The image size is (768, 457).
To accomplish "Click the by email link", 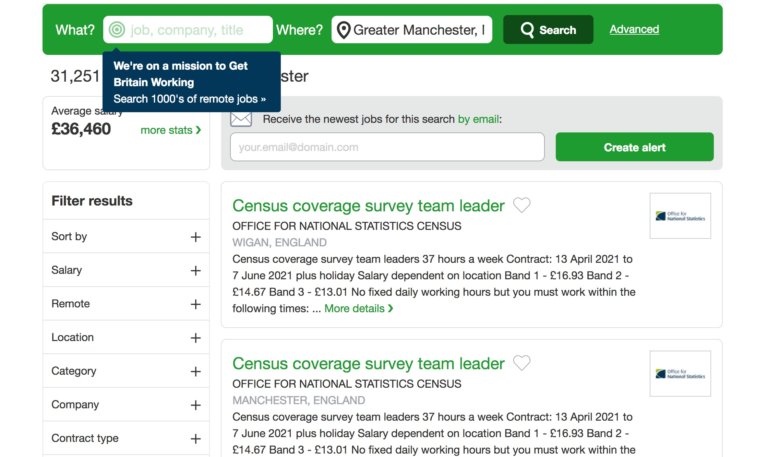I will 478,119.
